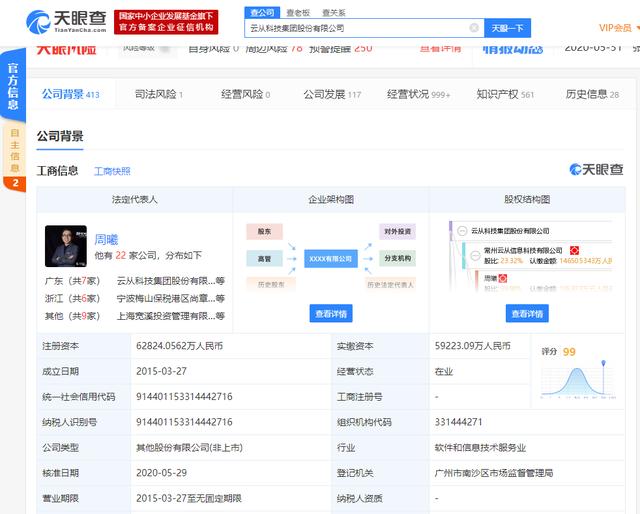Click company type 其他股份有限公司(非上市)
Screen dimensions: 640x514
click(x=189, y=447)
